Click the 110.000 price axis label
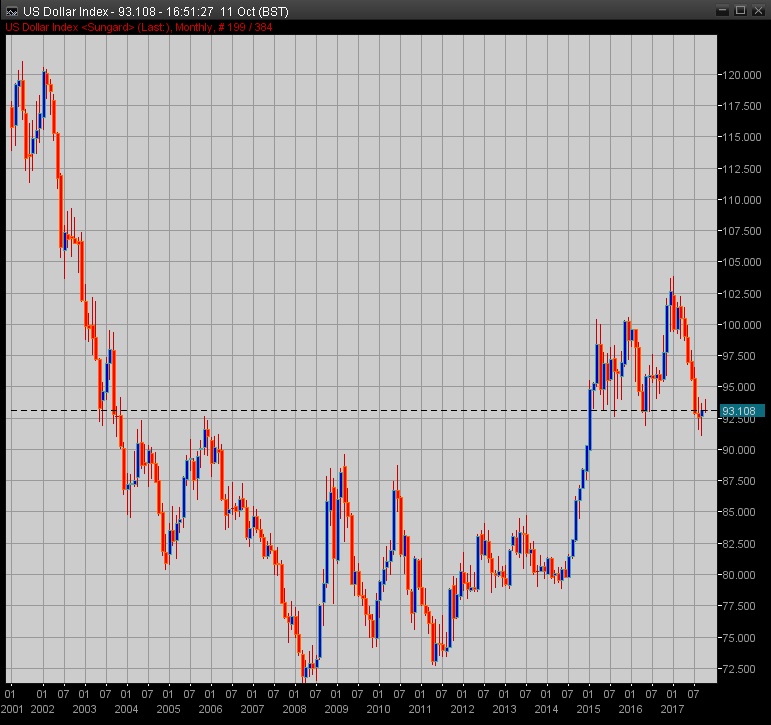This screenshot has height=725, width=771. [739, 200]
